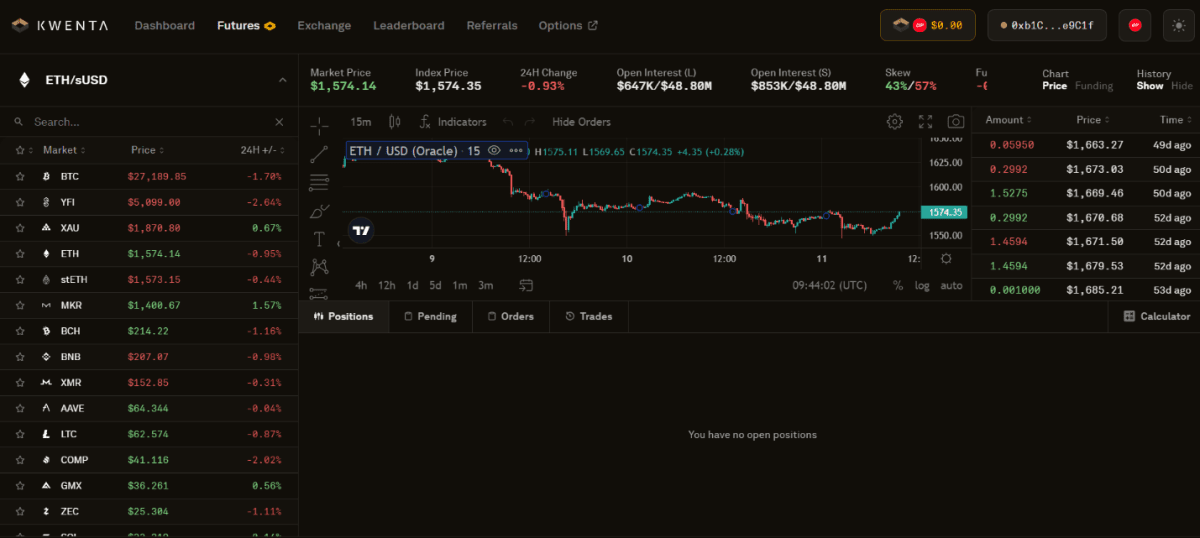Sort markets by Price column

(x=147, y=150)
